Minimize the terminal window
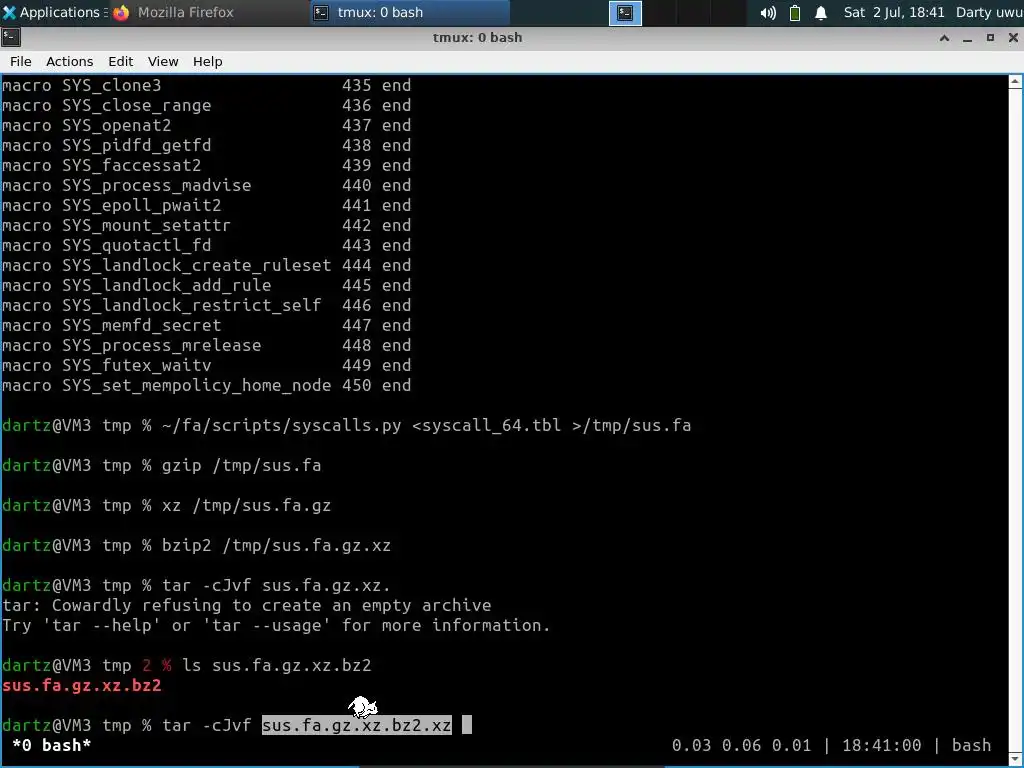This screenshot has height=768, width=1024. (x=967, y=38)
